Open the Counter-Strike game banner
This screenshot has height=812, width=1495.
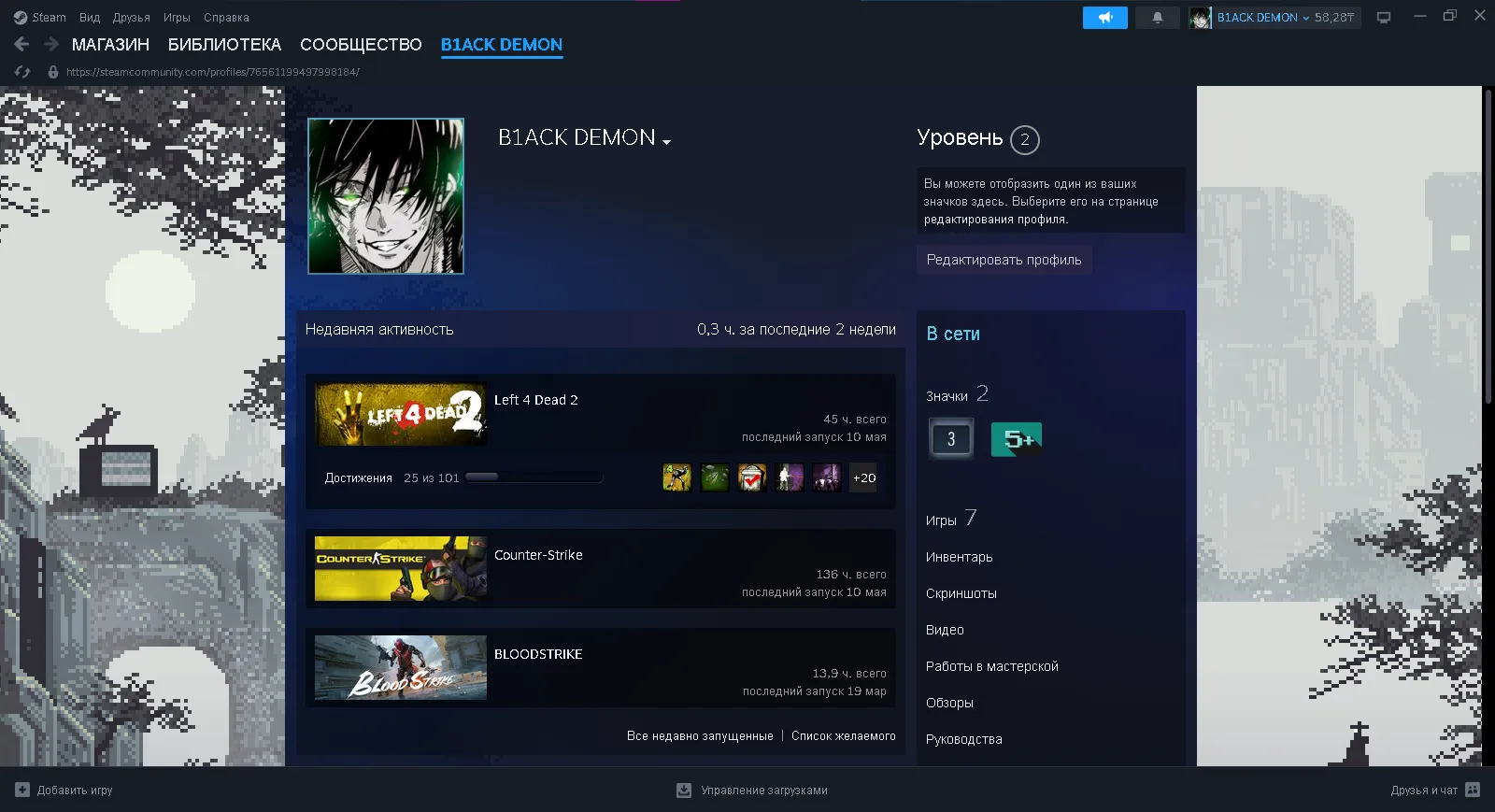(401, 568)
